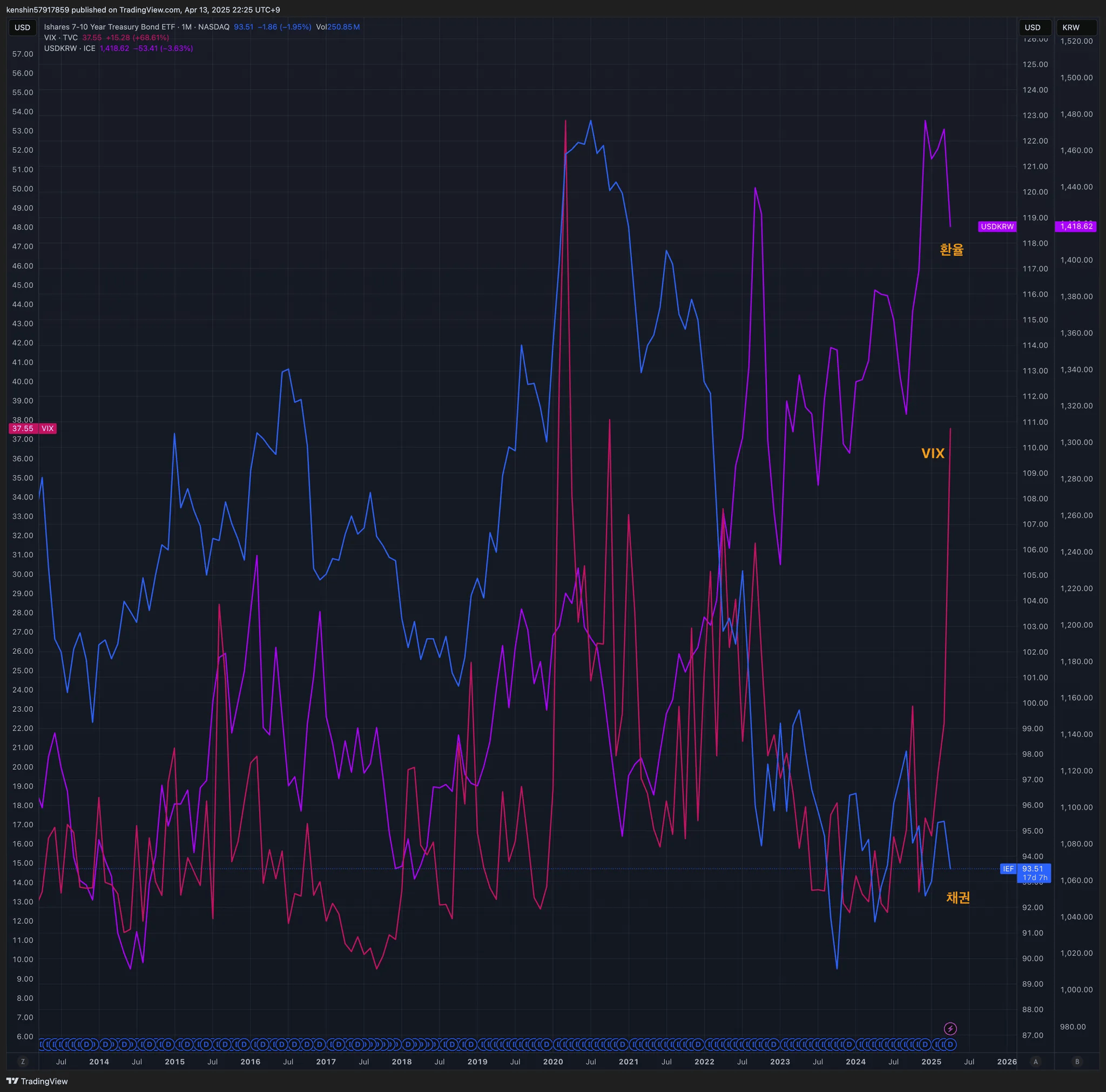Select the pink VIX price label tag

click(x=32, y=428)
